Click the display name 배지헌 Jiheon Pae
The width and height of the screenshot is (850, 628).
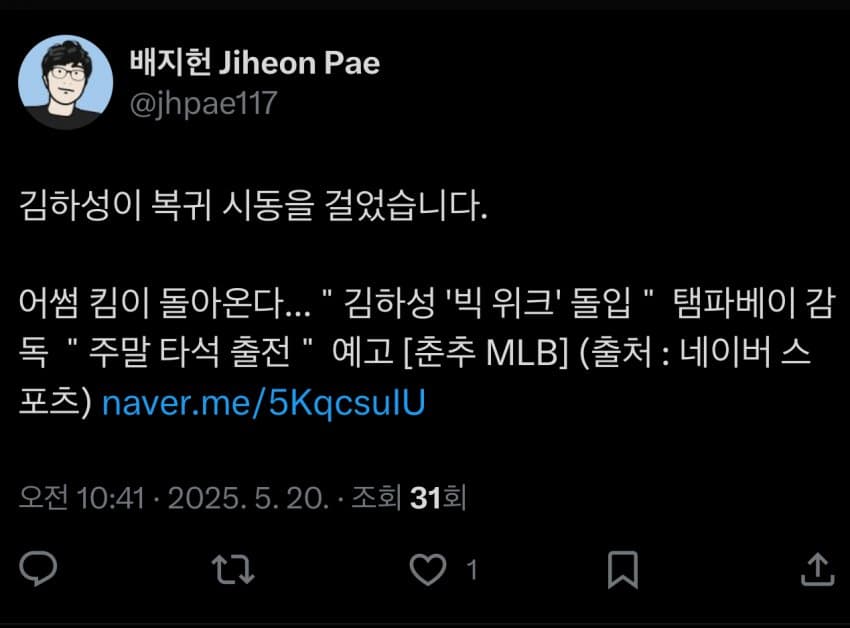pyautogui.click(x=255, y=62)
